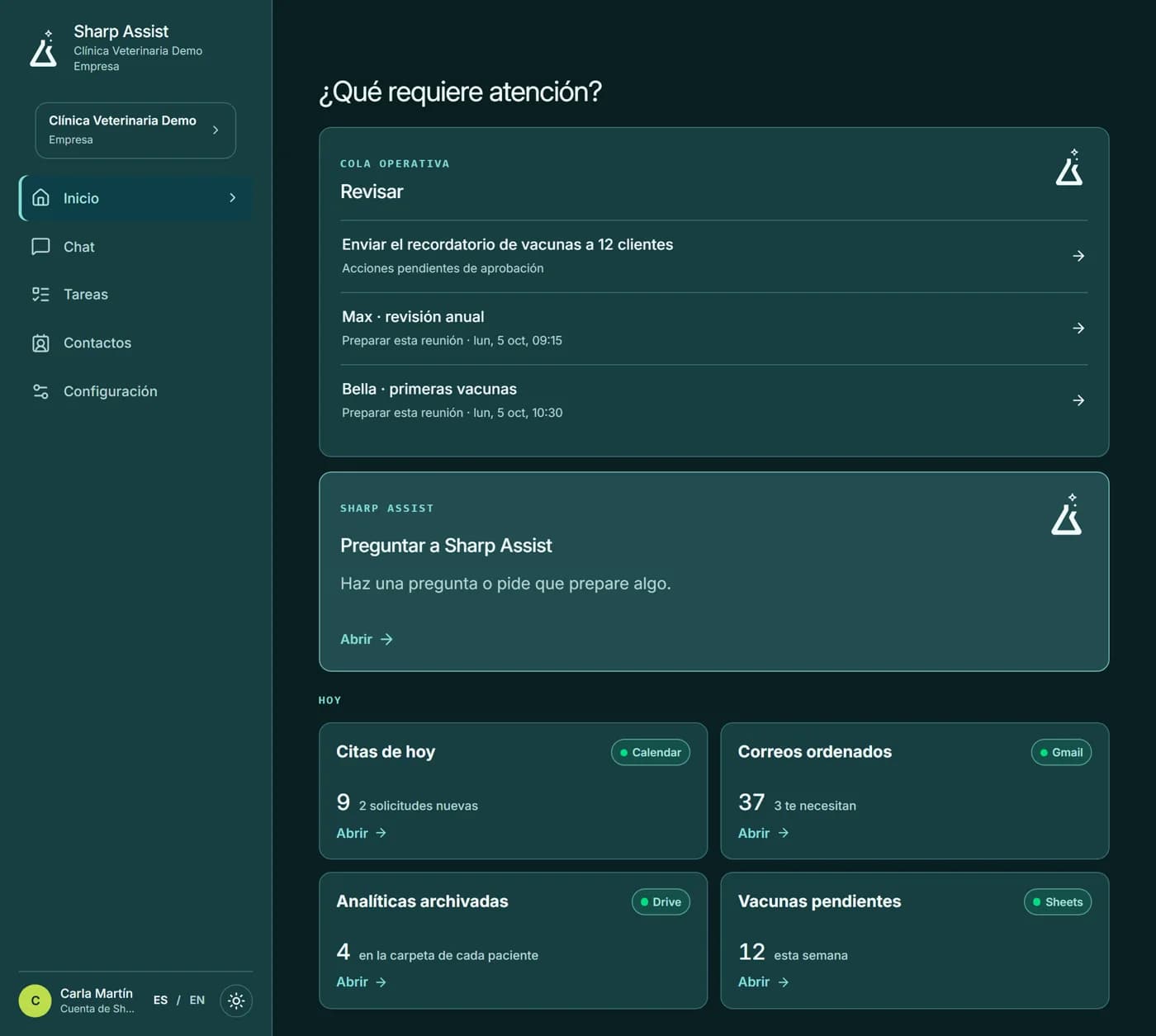Click the flask icon in Cola Operativa card
Screen dimensions: 1156x1036
click(1069, 168)
